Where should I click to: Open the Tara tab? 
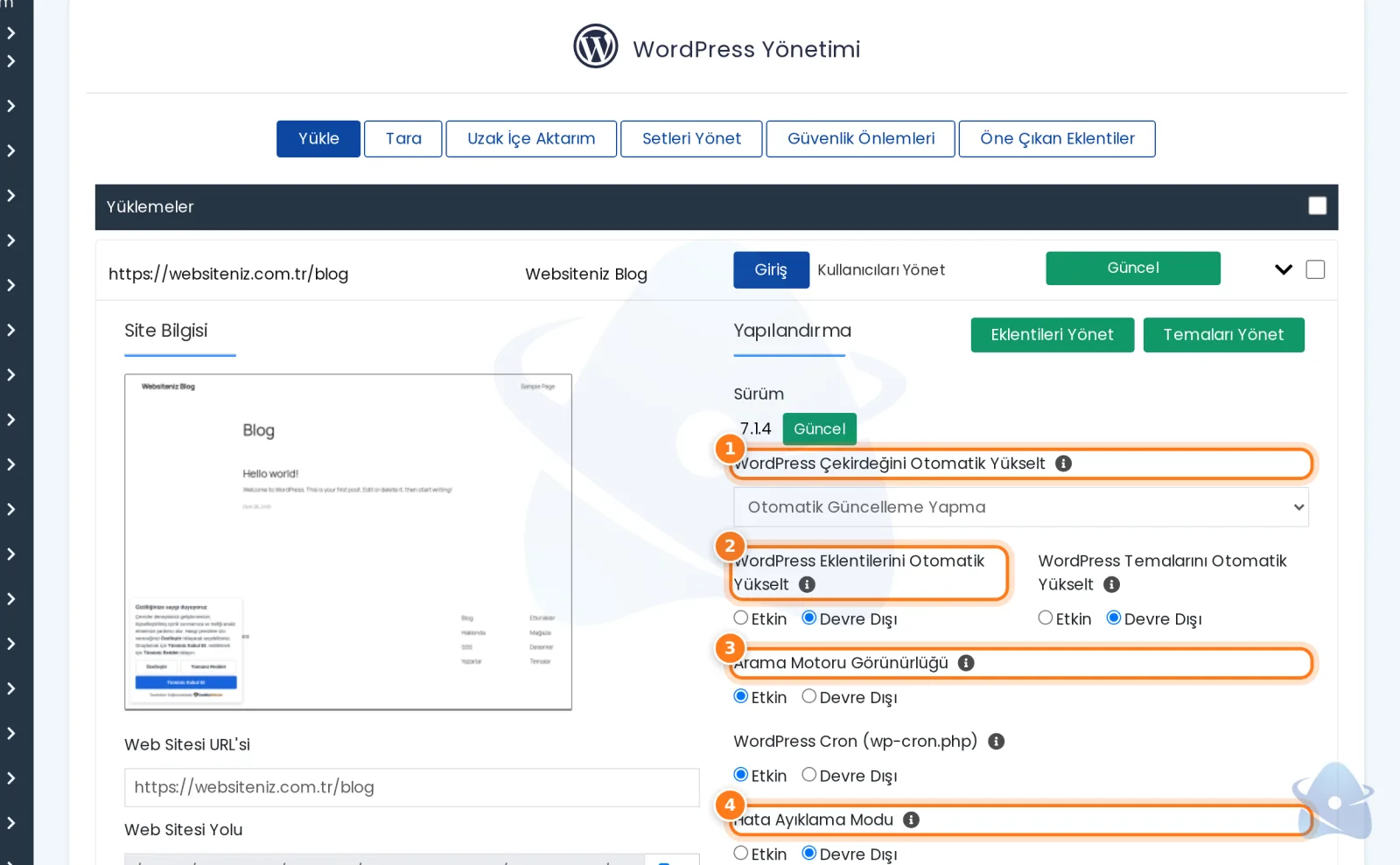point(403,139)
